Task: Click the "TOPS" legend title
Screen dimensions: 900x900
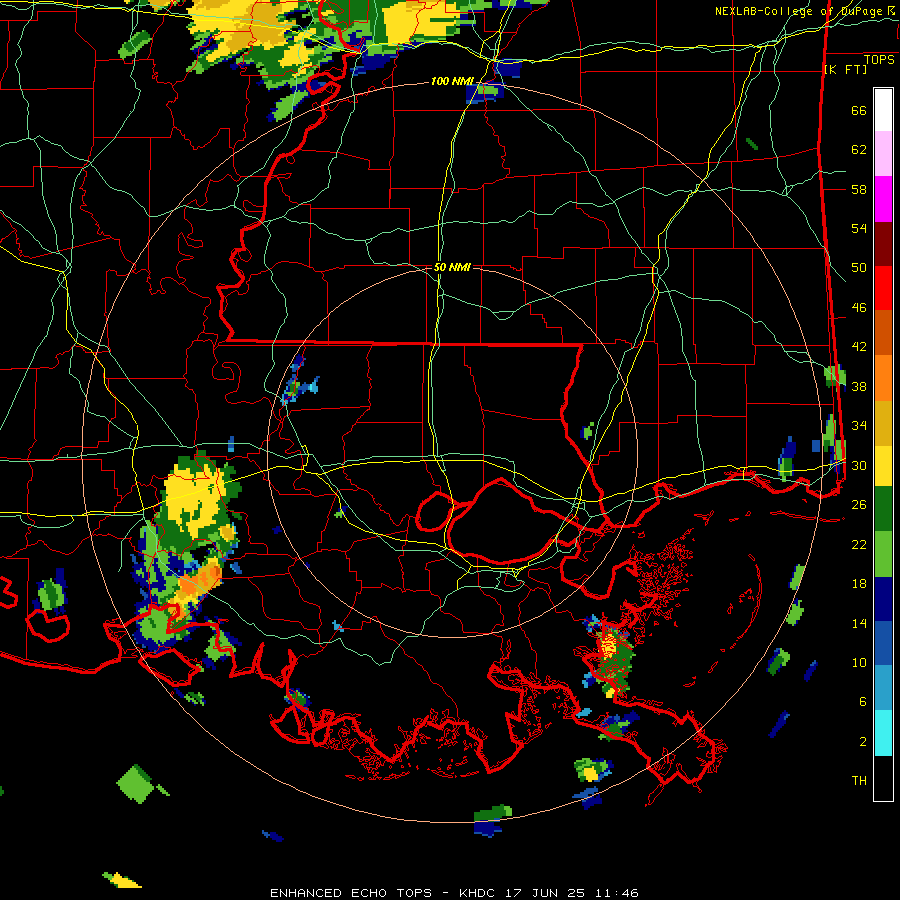Action: tap(879, 59)
